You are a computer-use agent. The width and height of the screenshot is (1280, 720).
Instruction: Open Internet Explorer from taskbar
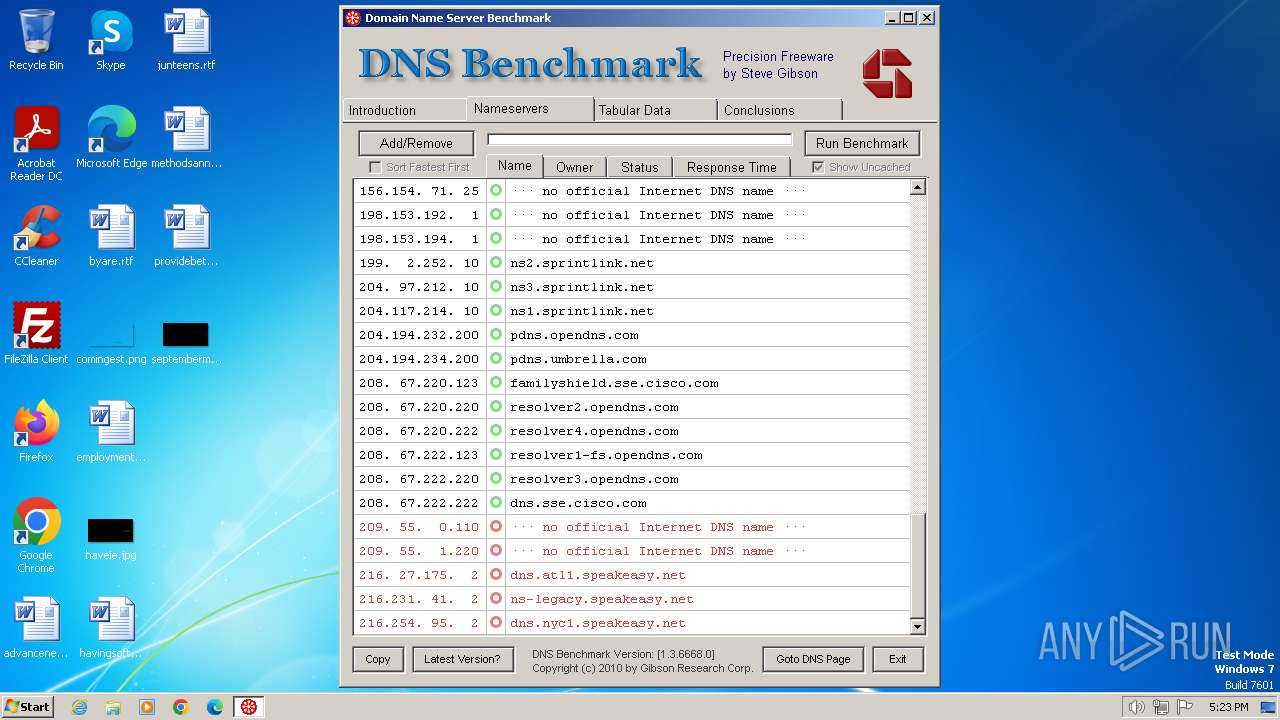(x=79, y=707)
